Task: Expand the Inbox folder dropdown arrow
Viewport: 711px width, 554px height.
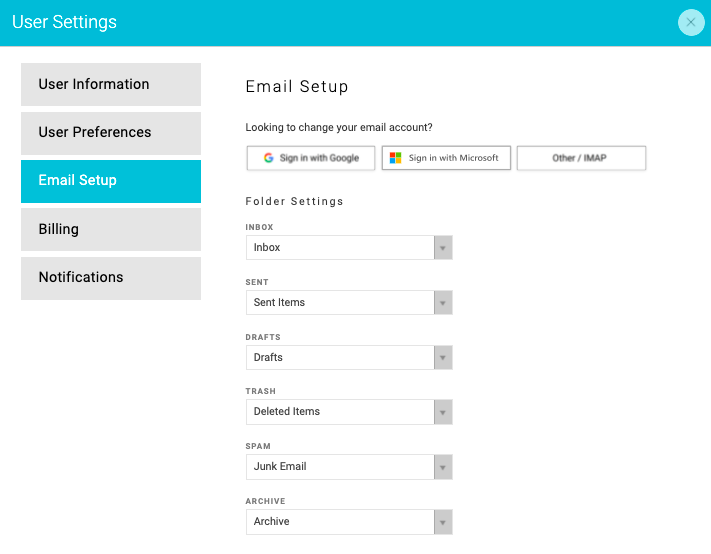Action: point(443,248)
